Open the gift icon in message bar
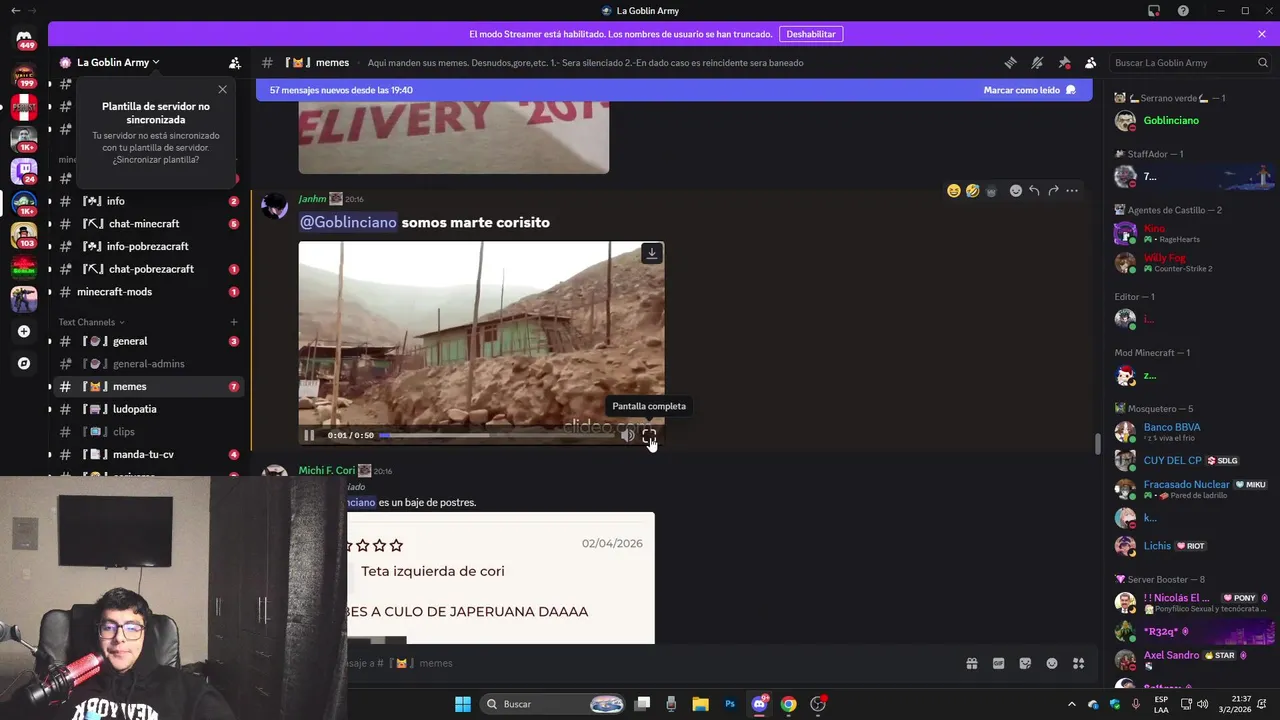The width and height of the screenshot is (1280, 720). (x=971, y=663)
